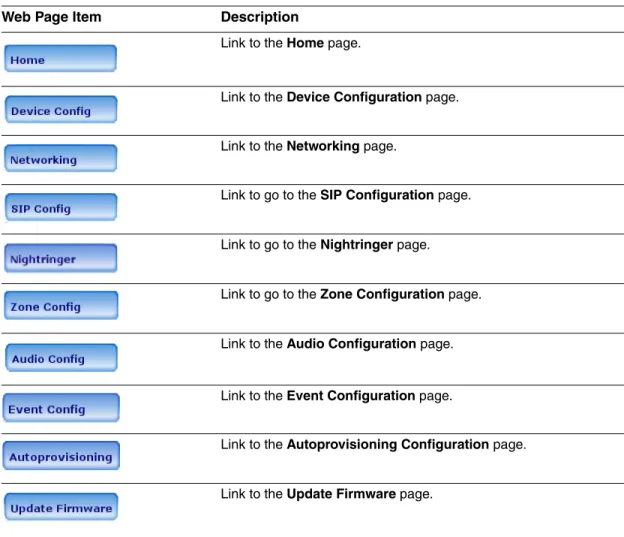The height and width of the screenshot is (537, 624).
Task: Open the Nightringer button
Action: tap(60, 258)
